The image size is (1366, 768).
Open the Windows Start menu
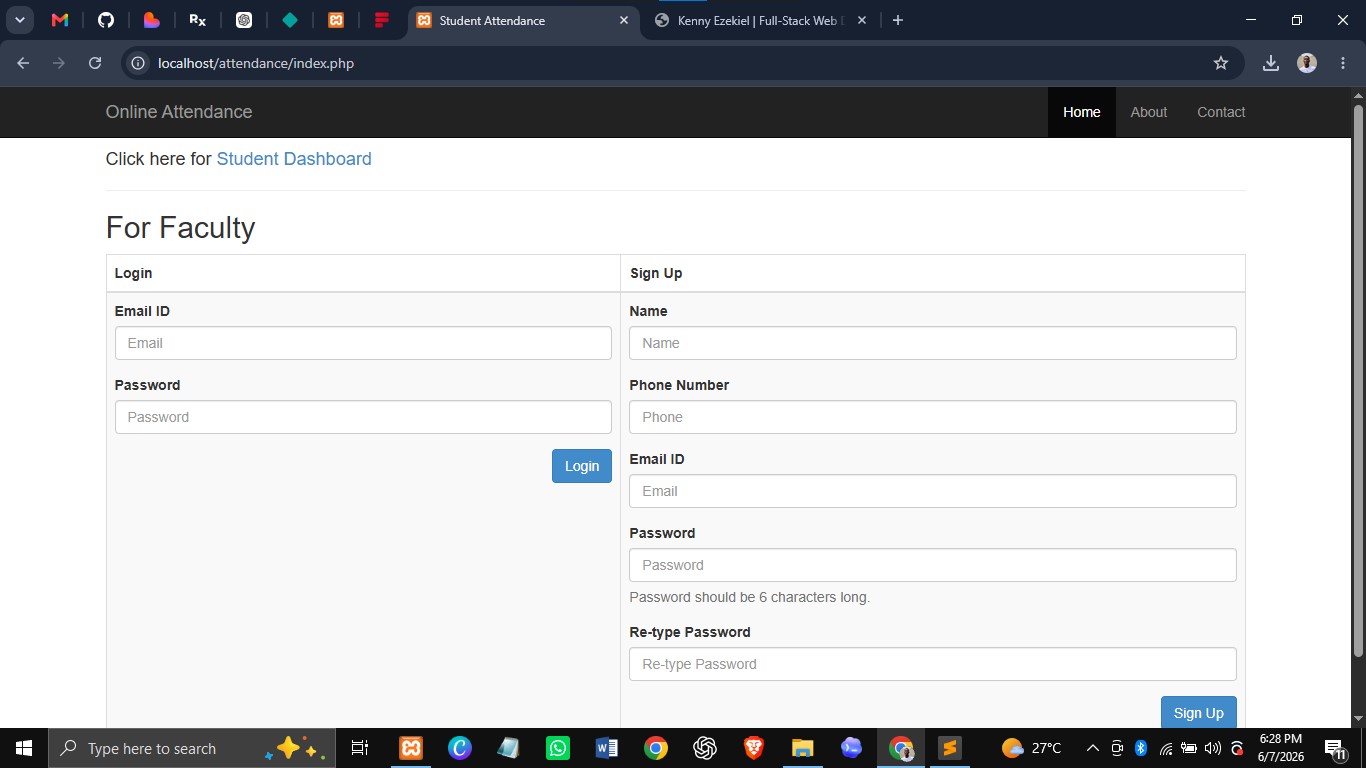pos(23,748)
